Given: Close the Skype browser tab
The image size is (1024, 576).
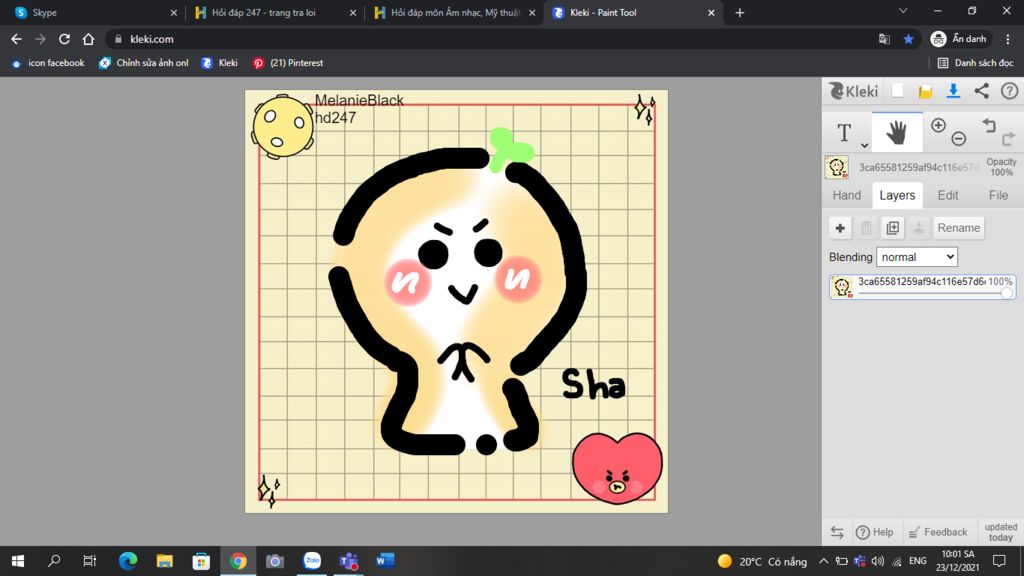Looking at the screenshot, I should click(174, 13).
